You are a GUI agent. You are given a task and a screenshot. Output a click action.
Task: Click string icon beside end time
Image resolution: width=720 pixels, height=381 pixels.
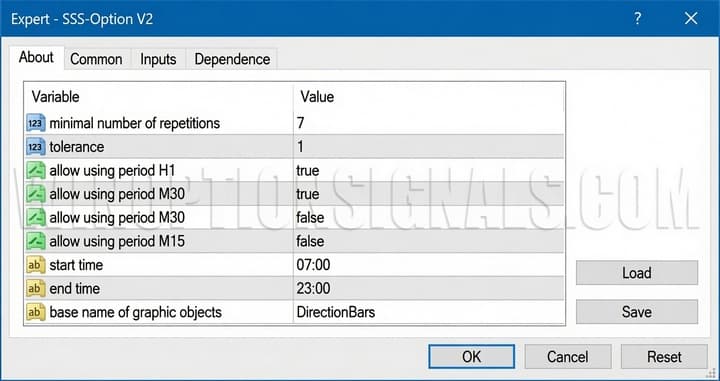point(36,288)
